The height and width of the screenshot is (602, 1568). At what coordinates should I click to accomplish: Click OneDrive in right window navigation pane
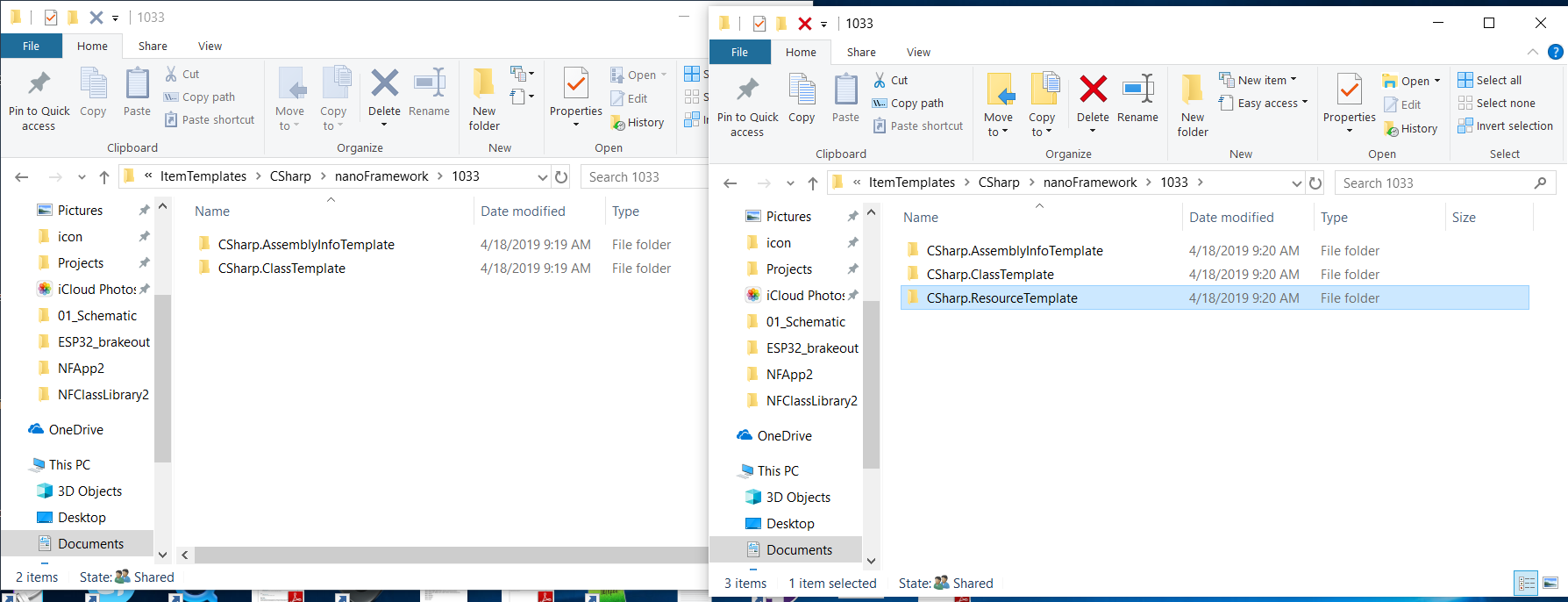click(x=785, y=436)
